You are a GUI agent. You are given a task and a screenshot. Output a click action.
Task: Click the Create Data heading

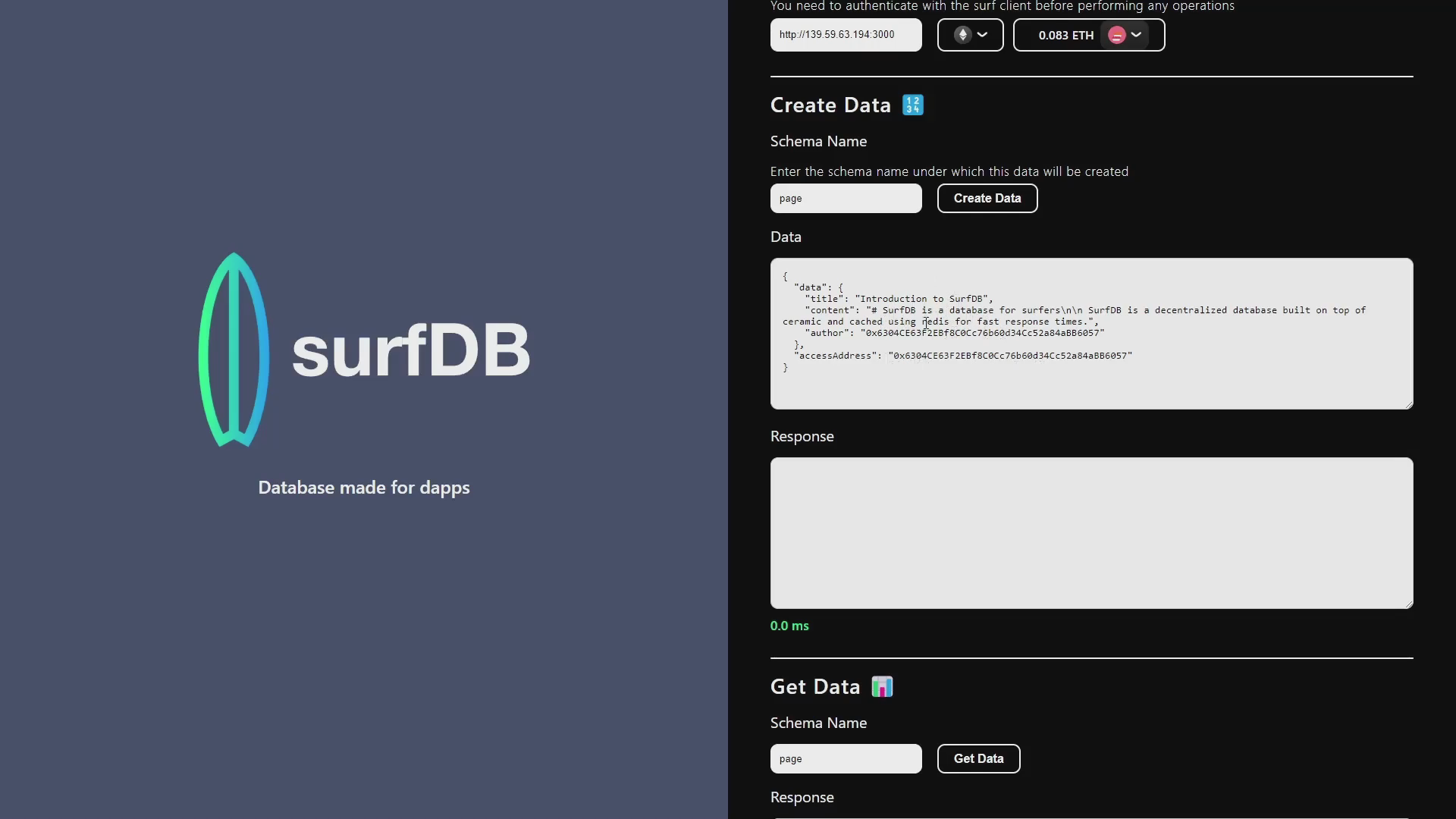tap(830, 105)
